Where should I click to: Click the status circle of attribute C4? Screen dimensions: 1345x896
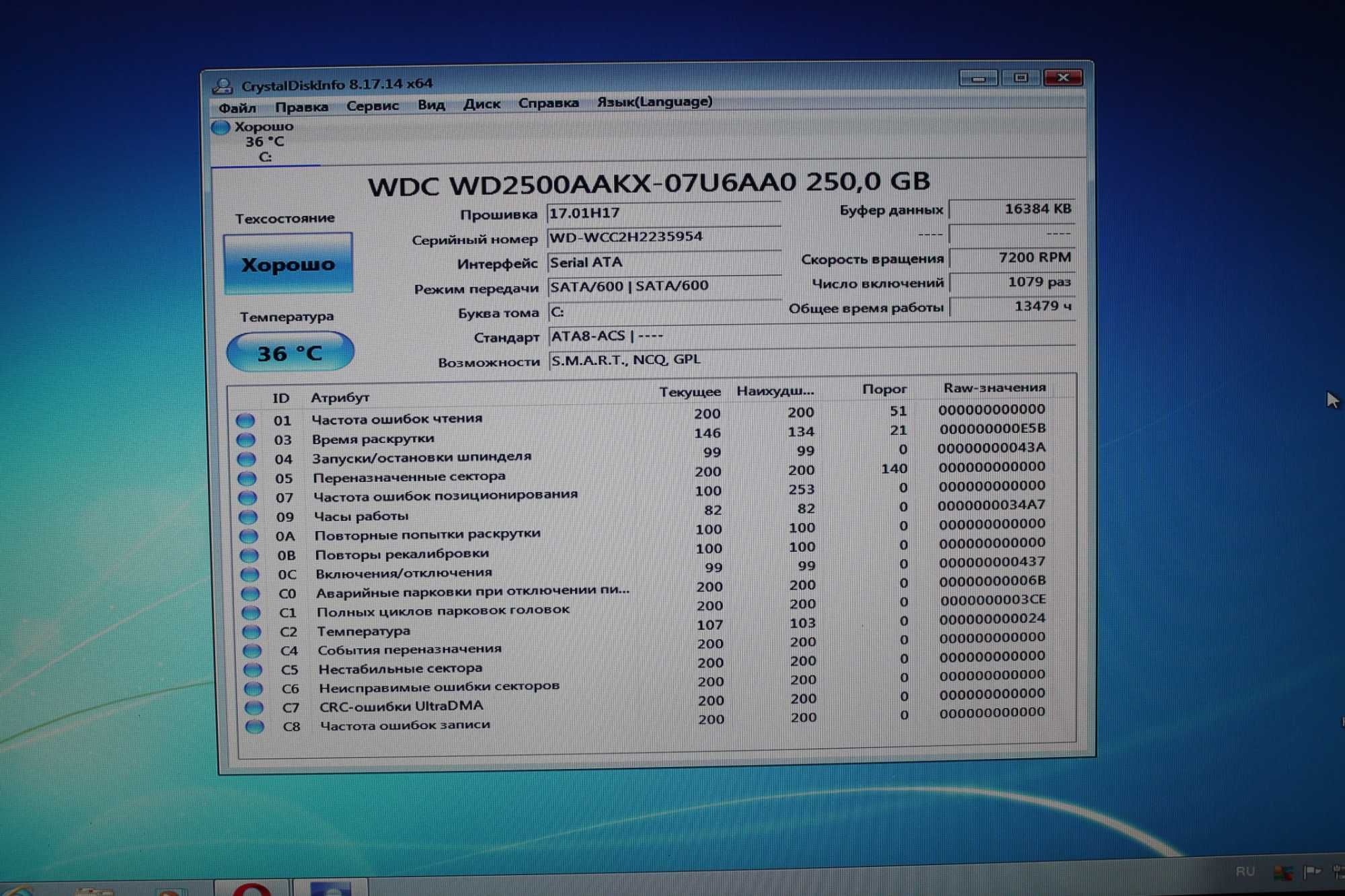252,651
